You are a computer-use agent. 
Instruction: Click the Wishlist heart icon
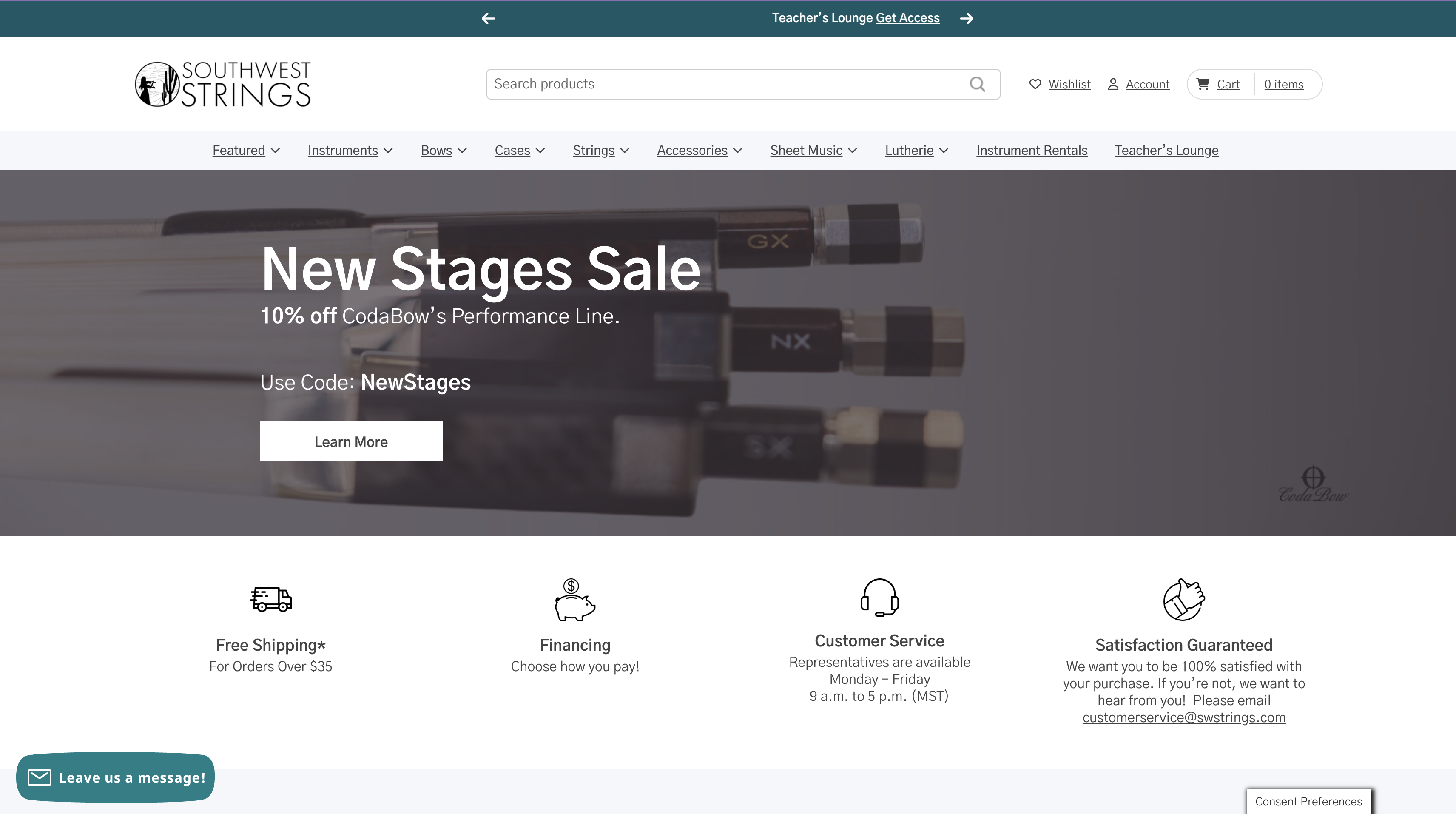tap(1035, 84)
